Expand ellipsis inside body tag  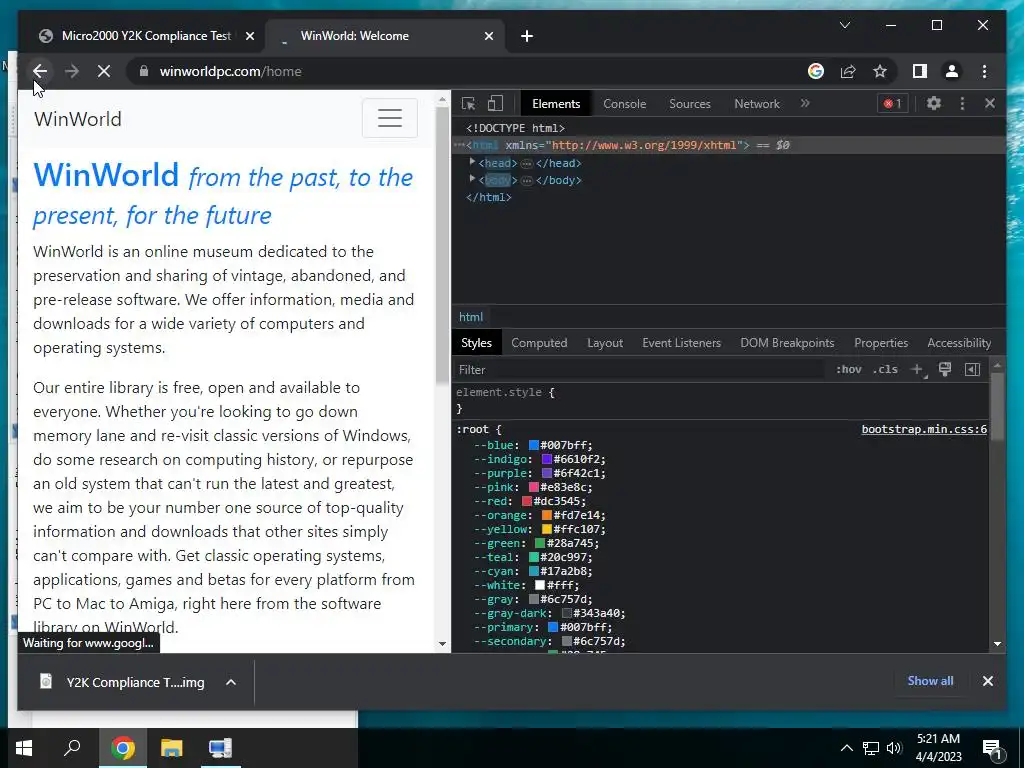(526, 180)
